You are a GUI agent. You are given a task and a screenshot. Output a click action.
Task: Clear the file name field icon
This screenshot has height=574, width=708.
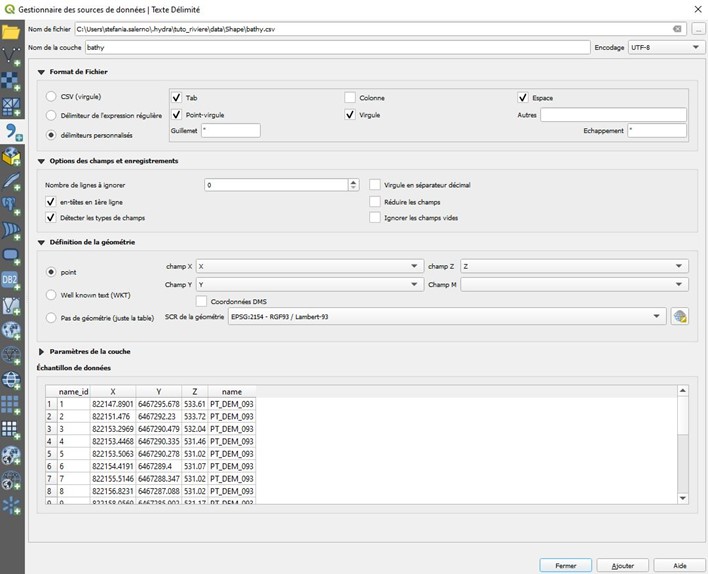coord(677,29)
